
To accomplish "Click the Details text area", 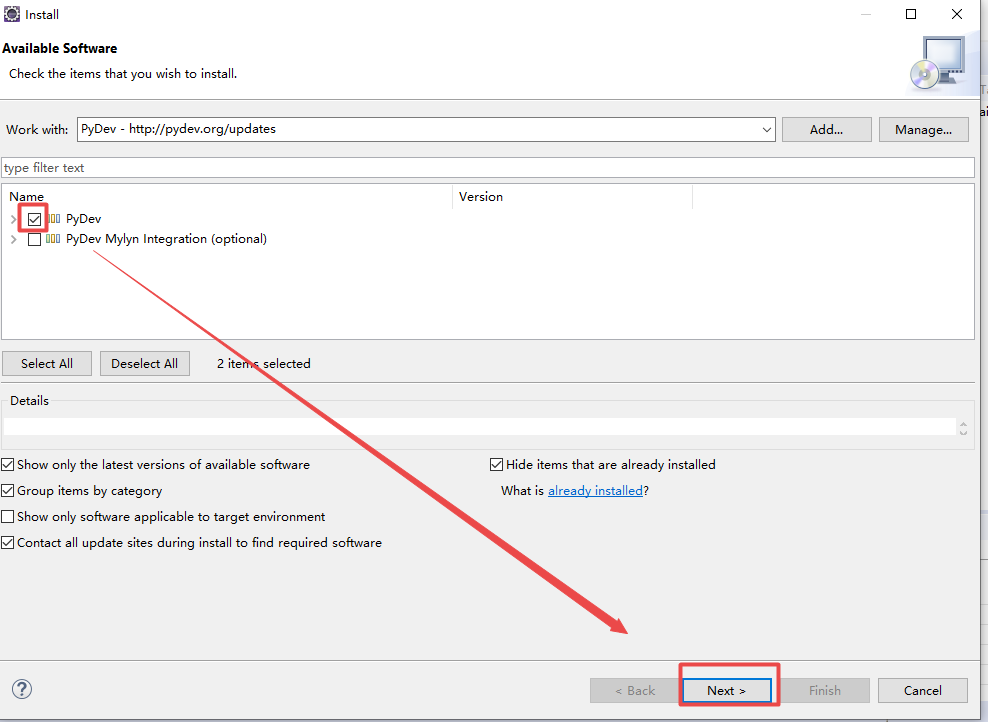I will [x=480, y=427].
